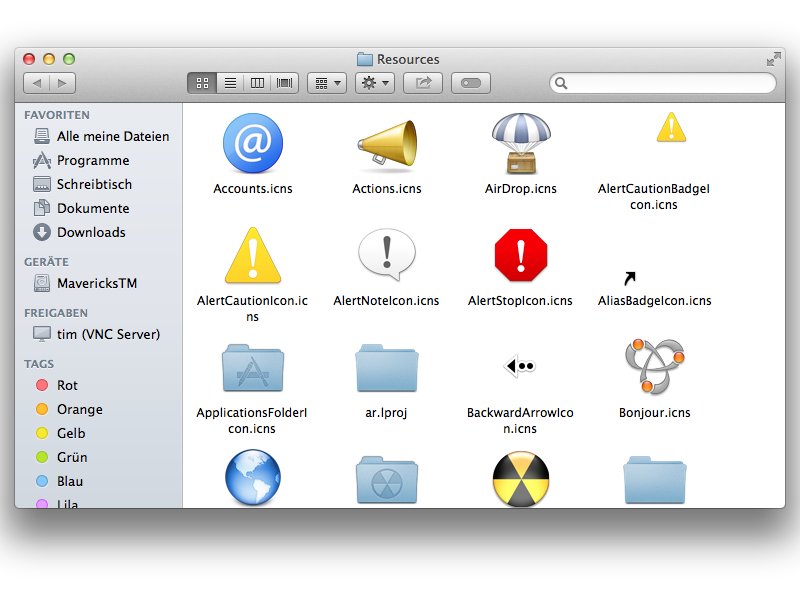Select the BackwardArrowIcon.icns icon
Screen dimensions: 800x600
coord(520,366)
